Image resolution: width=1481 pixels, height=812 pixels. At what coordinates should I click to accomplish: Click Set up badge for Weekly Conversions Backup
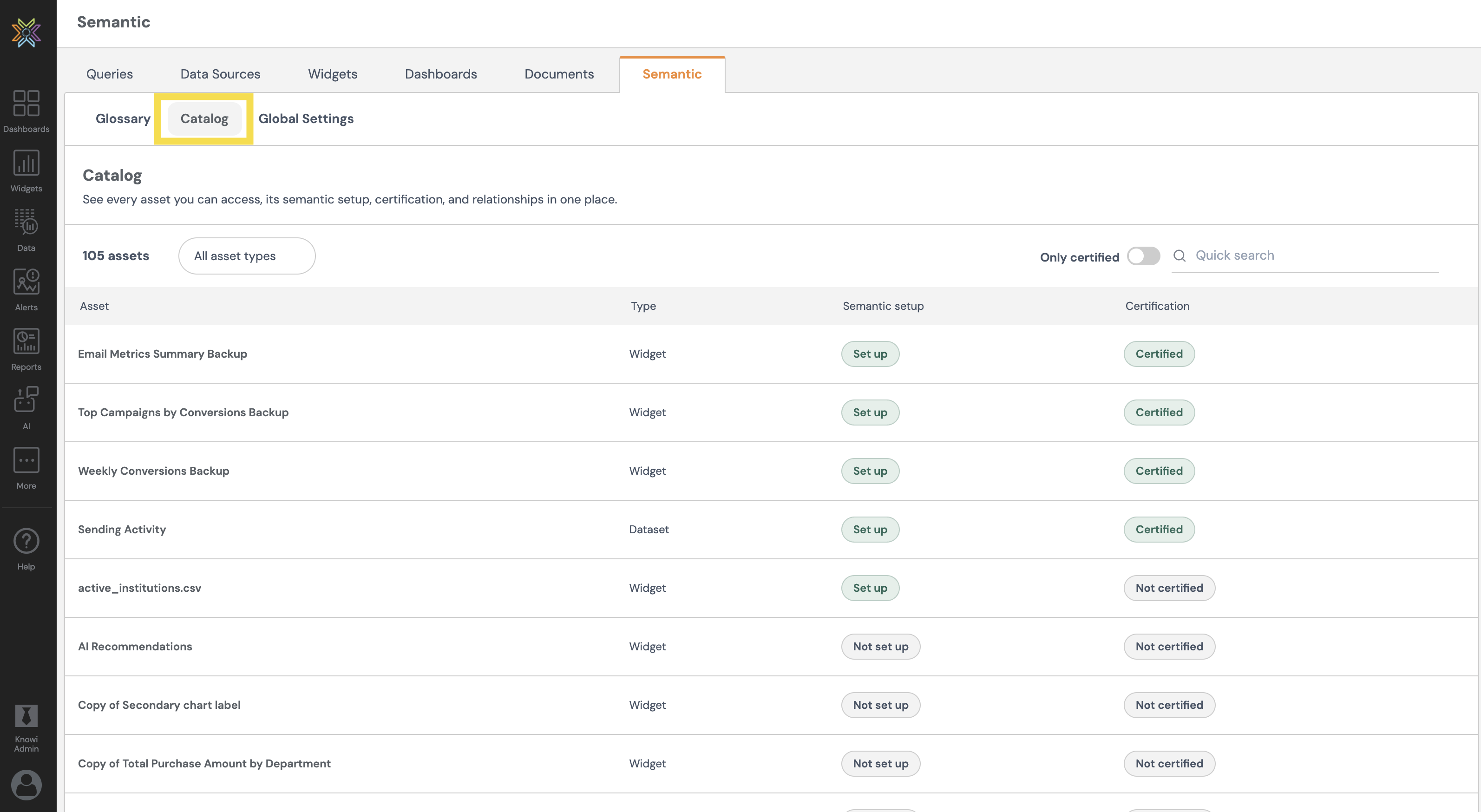point(870,471)
